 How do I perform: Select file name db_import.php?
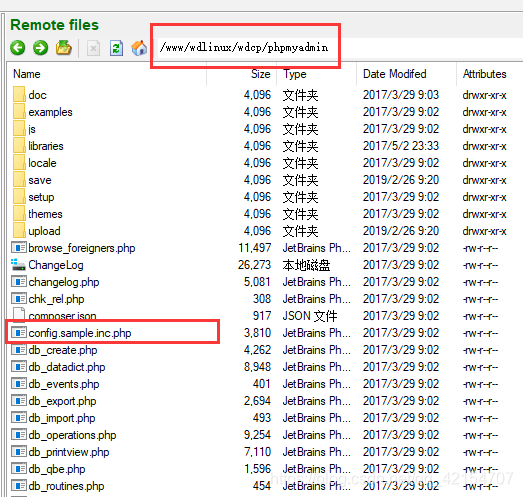(x=62, y=418)
